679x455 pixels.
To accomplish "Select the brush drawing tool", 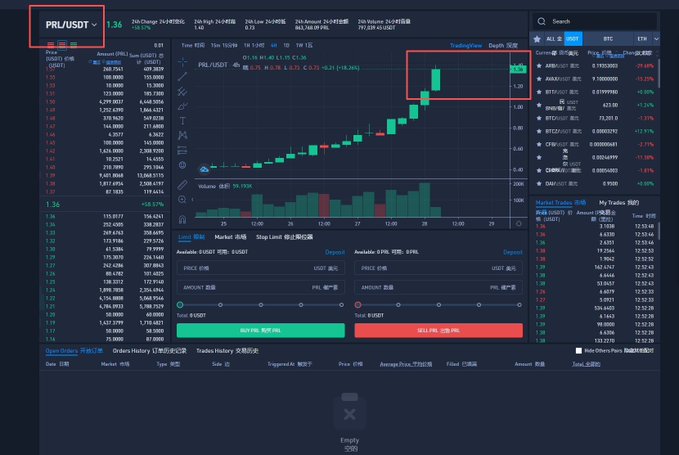I will (x=182, y=106).
